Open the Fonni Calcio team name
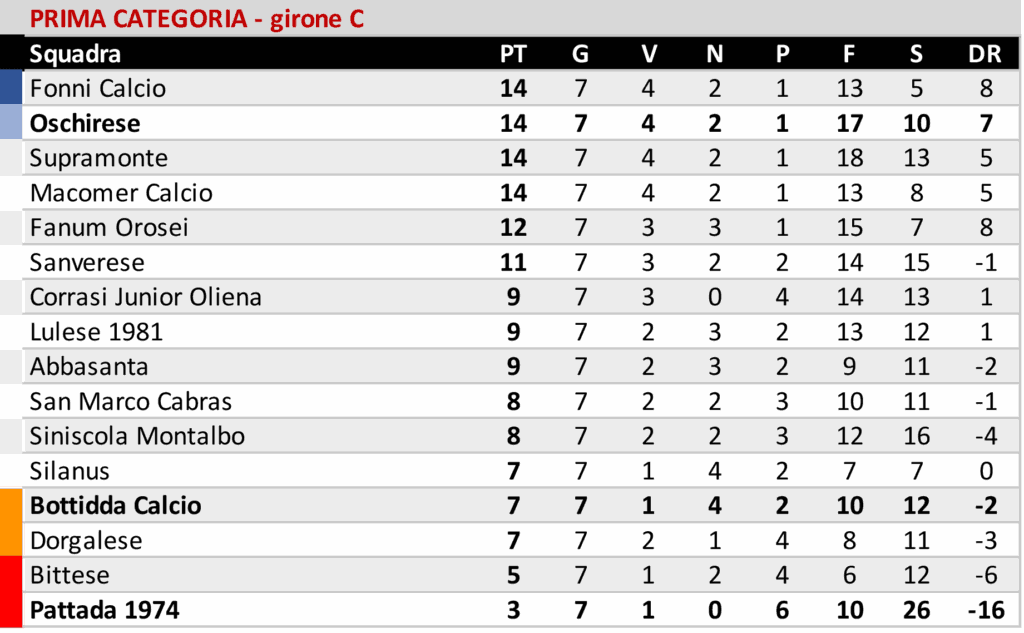 tap(98, 88)
